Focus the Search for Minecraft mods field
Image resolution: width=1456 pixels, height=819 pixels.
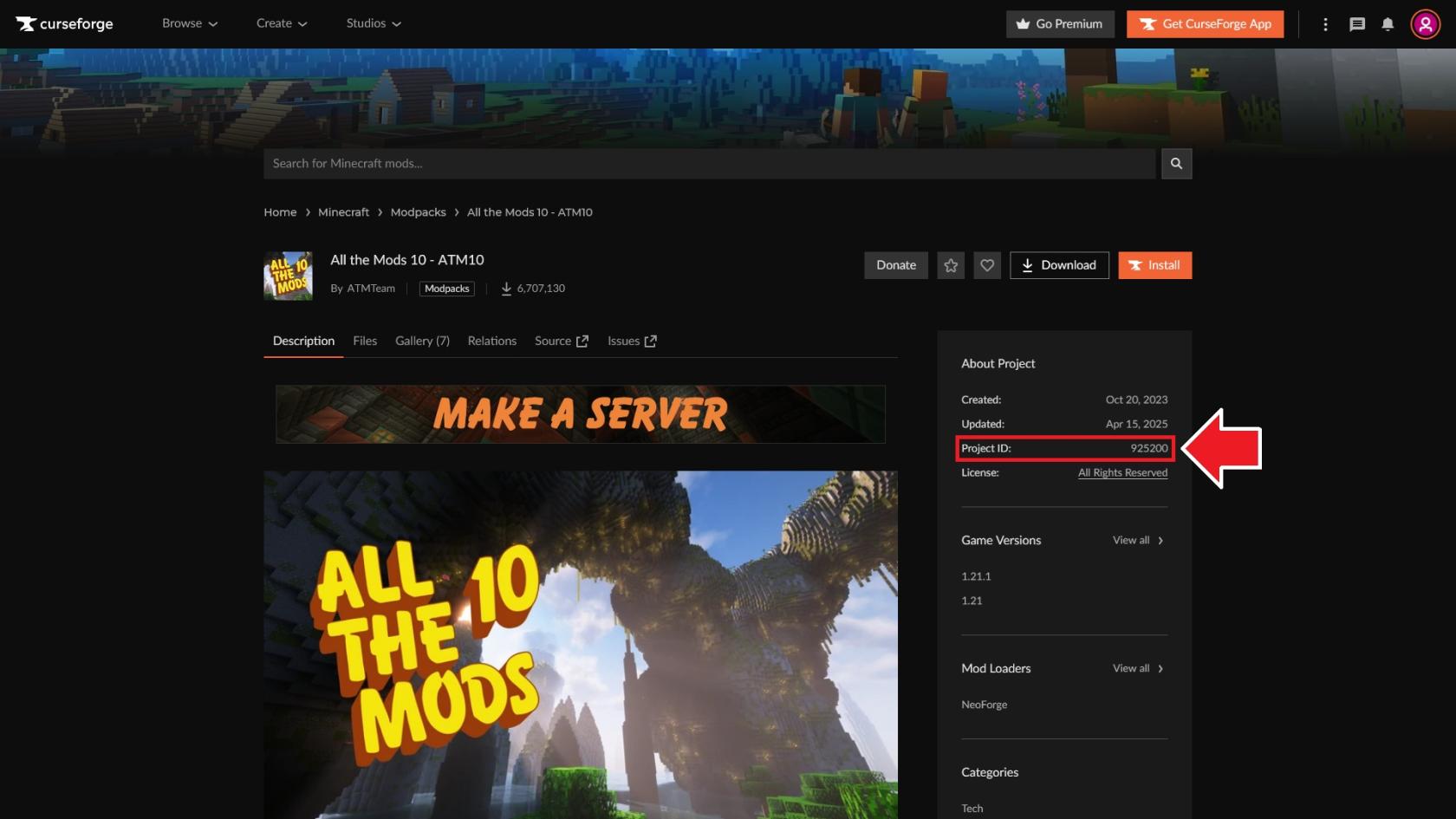click(x=709, y=164)
